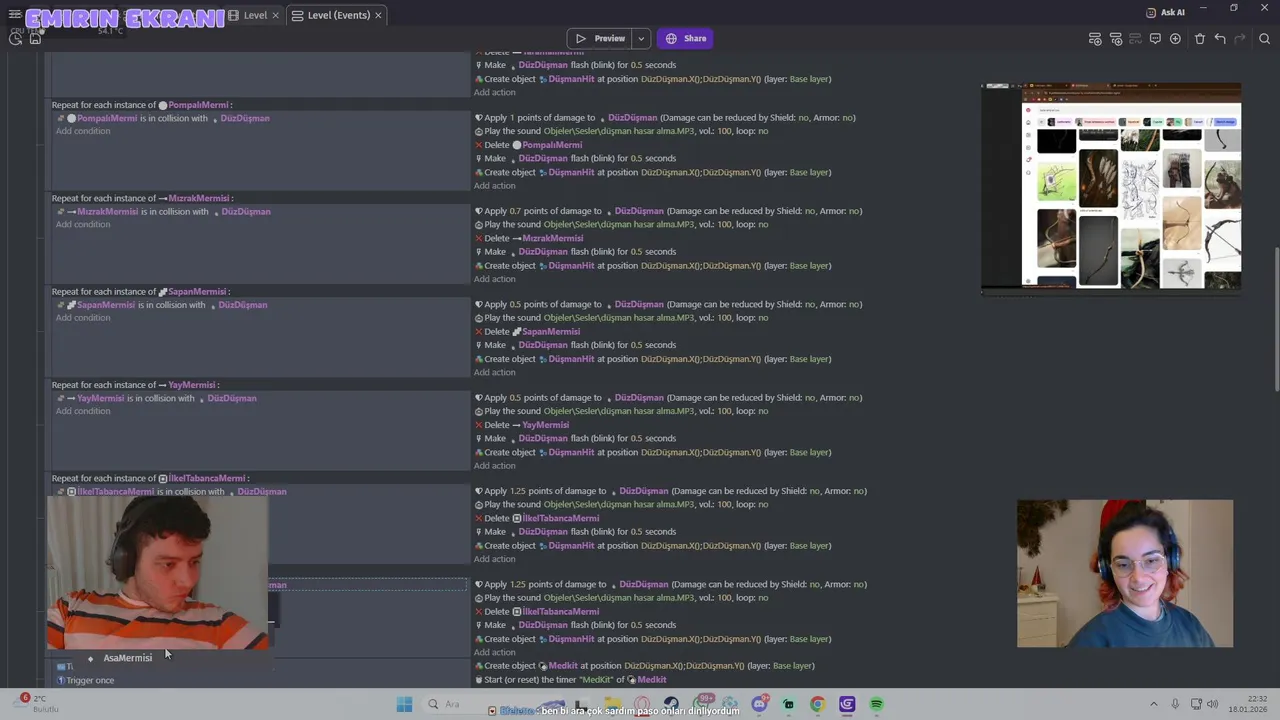This screenshot has height=720, width=1280.
Task: Select 'Repeat for each instance of PompalıMermi' header
Action: [142, 104]
